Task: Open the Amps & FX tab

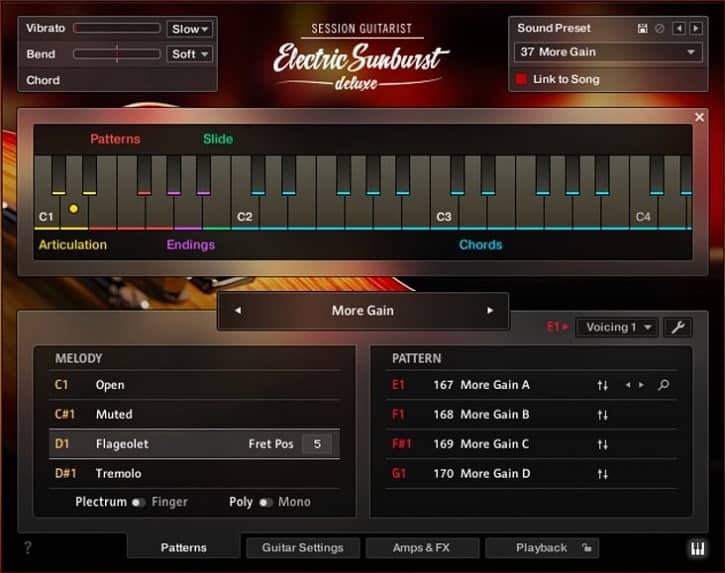Action: pyautogui.click(x=421, y=548)
